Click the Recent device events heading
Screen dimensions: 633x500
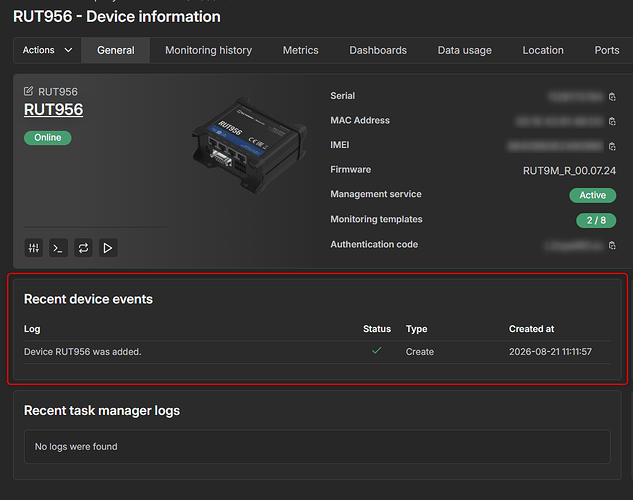point(88,299)
